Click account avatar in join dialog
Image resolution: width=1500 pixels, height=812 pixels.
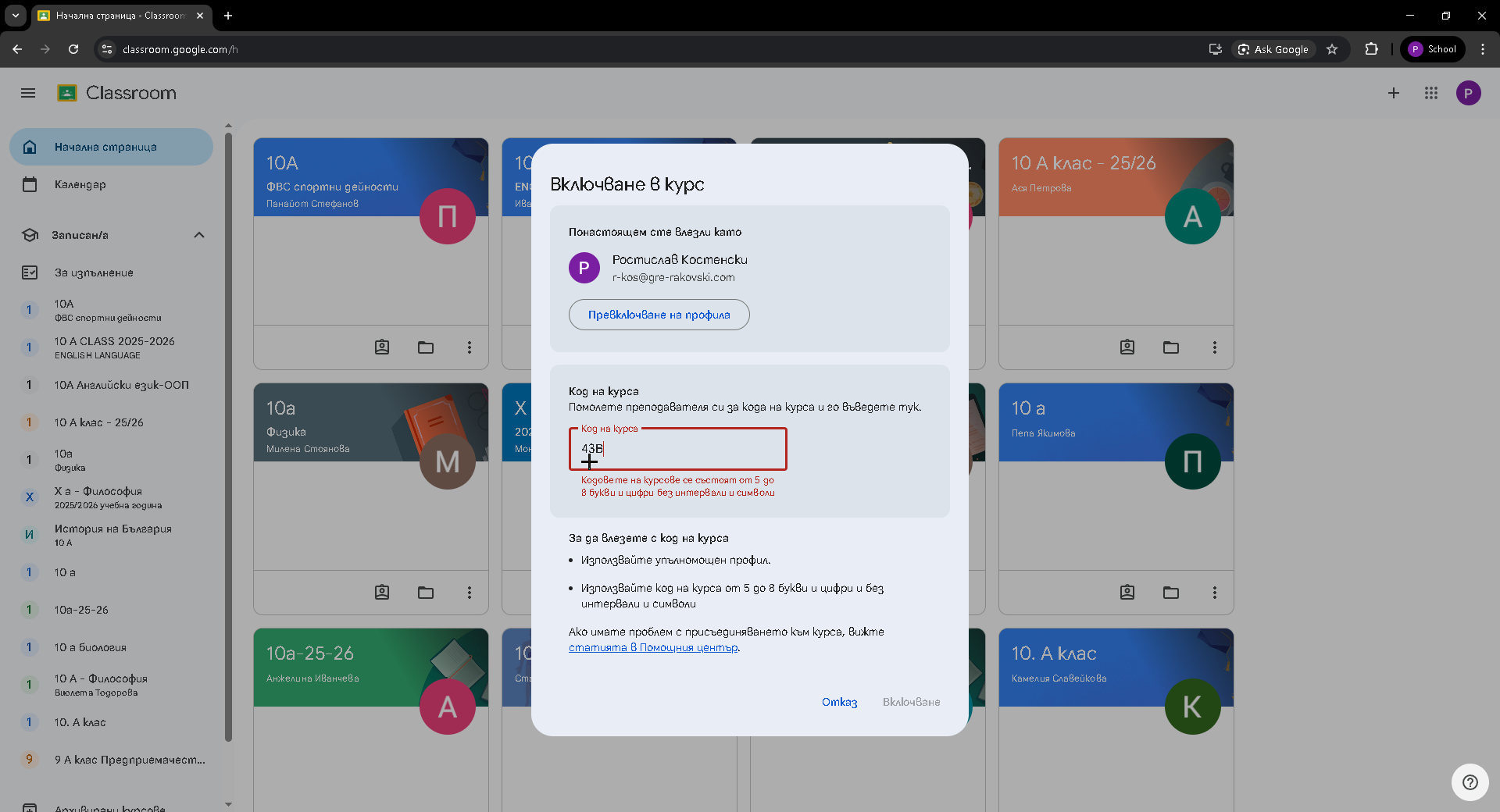(584, 268)
